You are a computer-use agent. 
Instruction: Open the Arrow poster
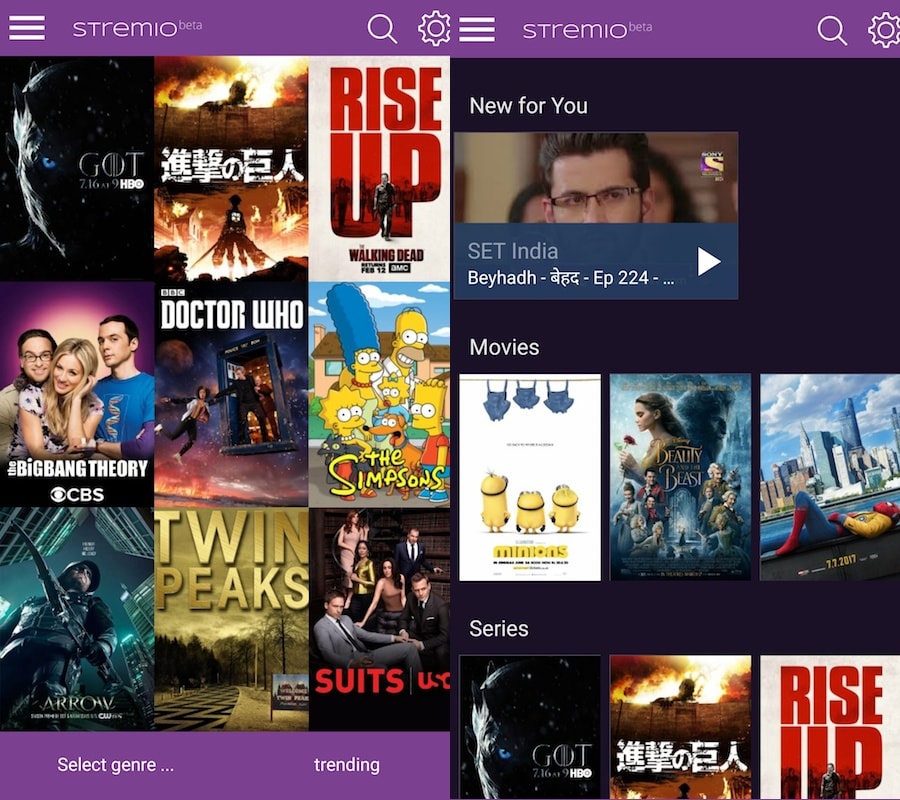(x=77, y=619)
